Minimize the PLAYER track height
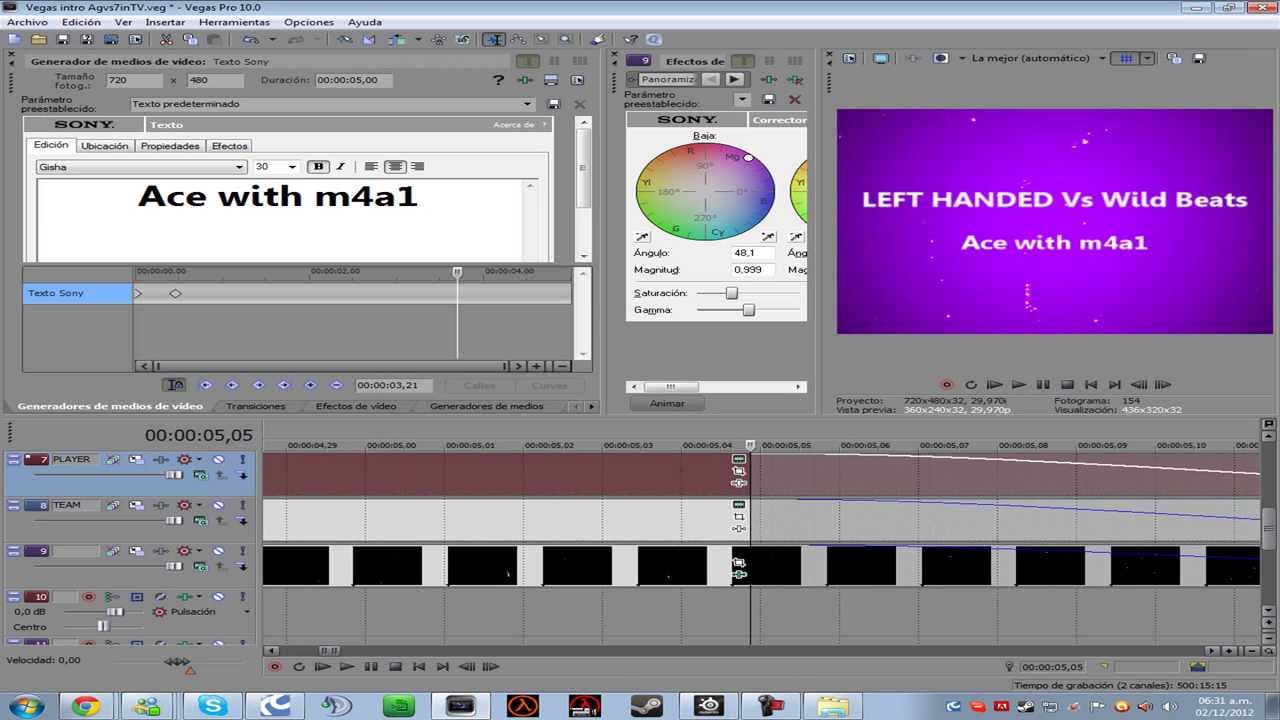1280x720 pixels. [14, 459]
